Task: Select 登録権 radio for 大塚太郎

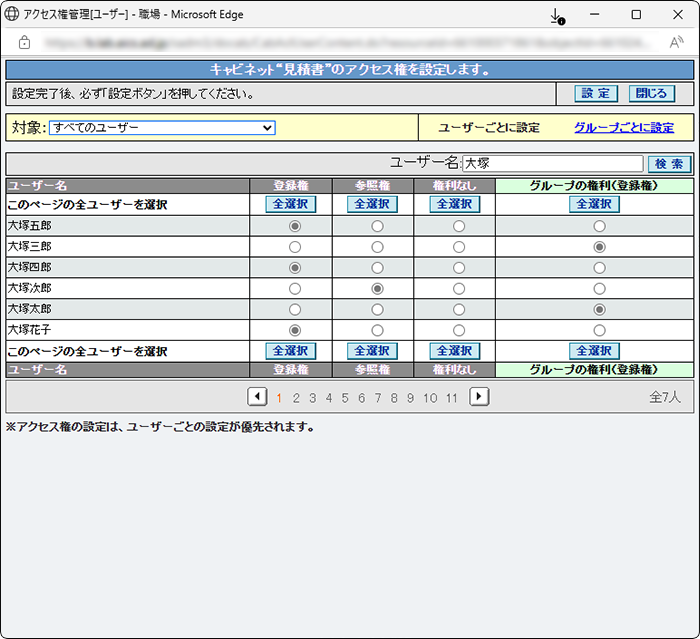Action: [x=295, y=309]
